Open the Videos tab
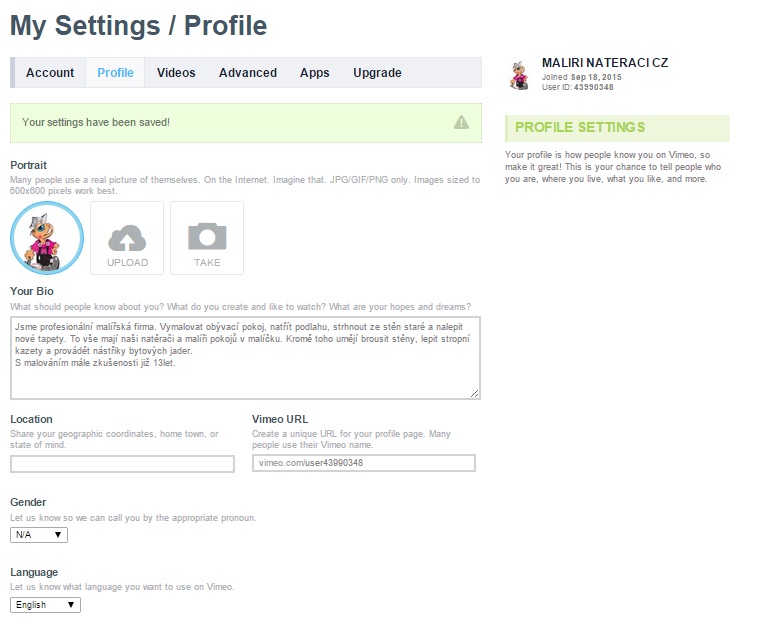The width and height of the screenshot is (768, 623). (x=176, y=73)
